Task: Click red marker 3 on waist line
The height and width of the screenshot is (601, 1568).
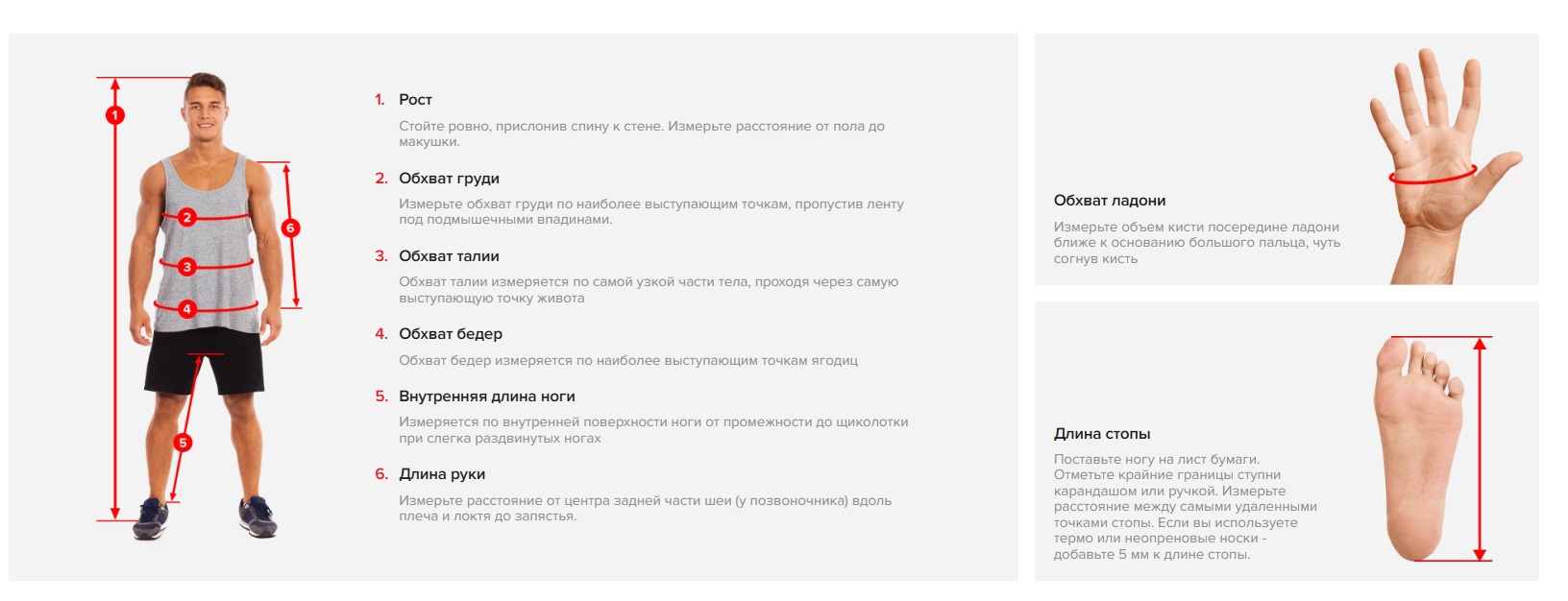Action: coord(187,267)
